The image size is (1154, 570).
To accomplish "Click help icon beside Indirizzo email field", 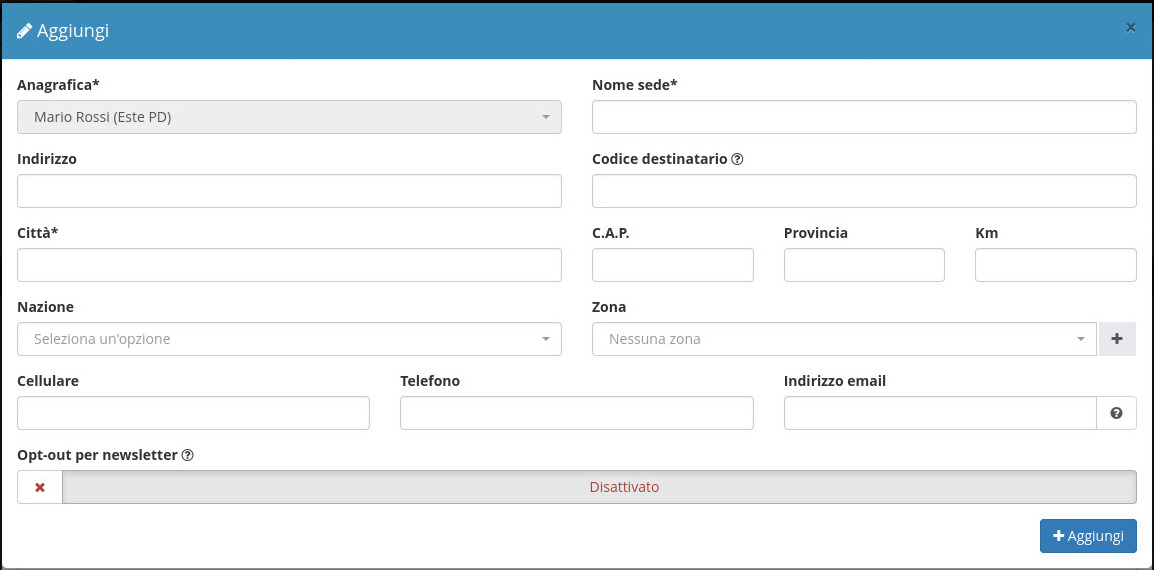I will coord(1116,413).
